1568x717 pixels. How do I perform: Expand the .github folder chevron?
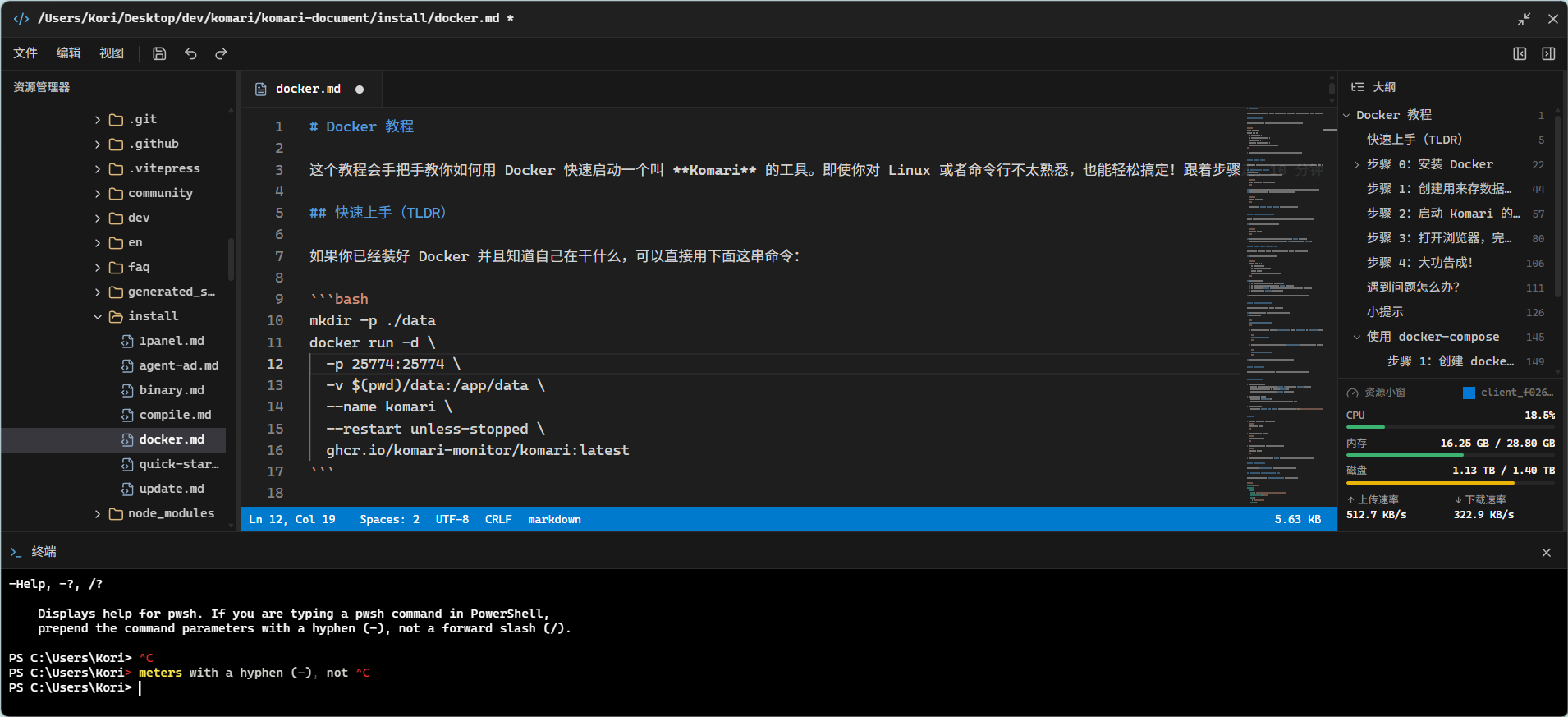point(98,145)
